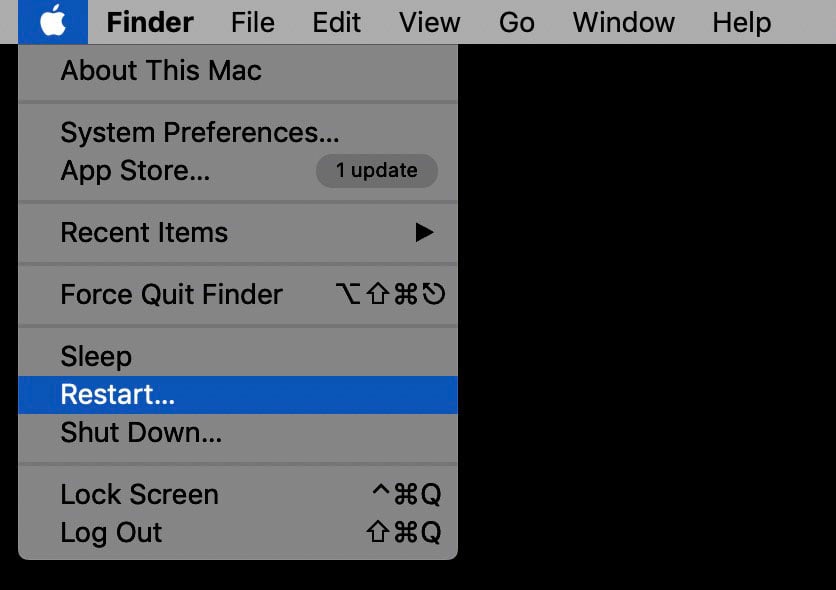Select About This Mac
The image size is (836, 590).
click(161, 71)
